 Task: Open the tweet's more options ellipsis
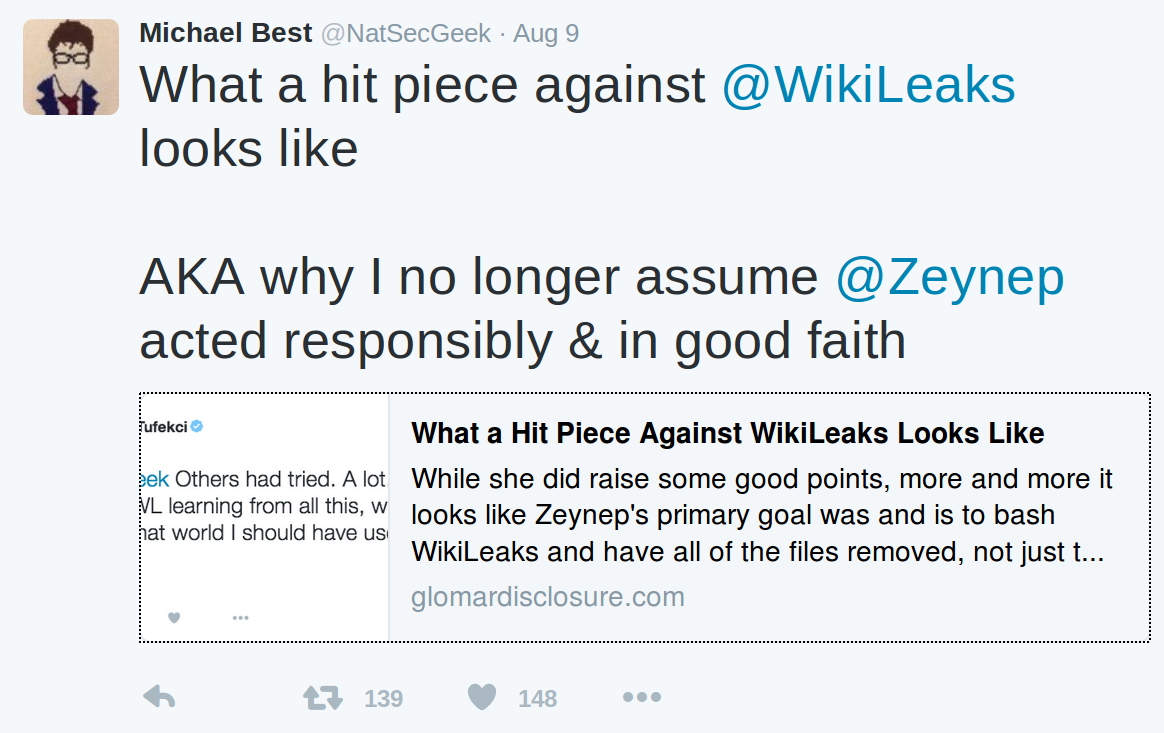[x=642, y=697]
